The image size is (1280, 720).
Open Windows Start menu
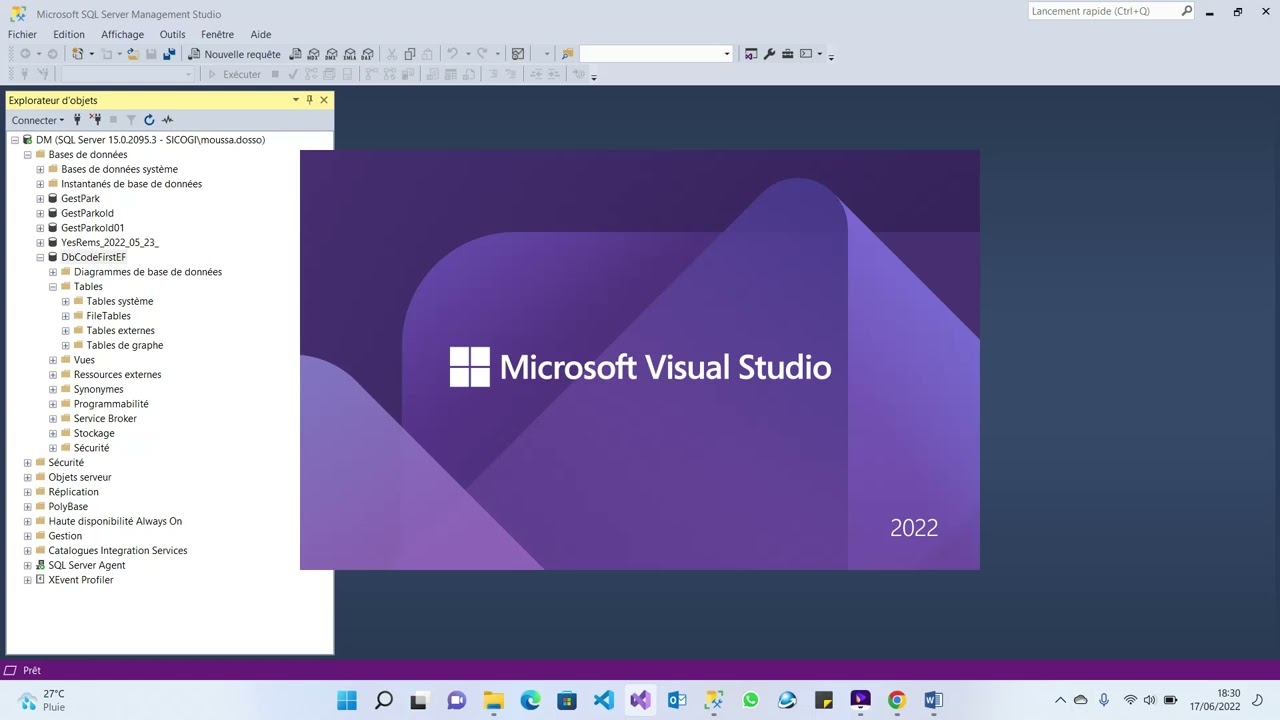pos(347,700)
